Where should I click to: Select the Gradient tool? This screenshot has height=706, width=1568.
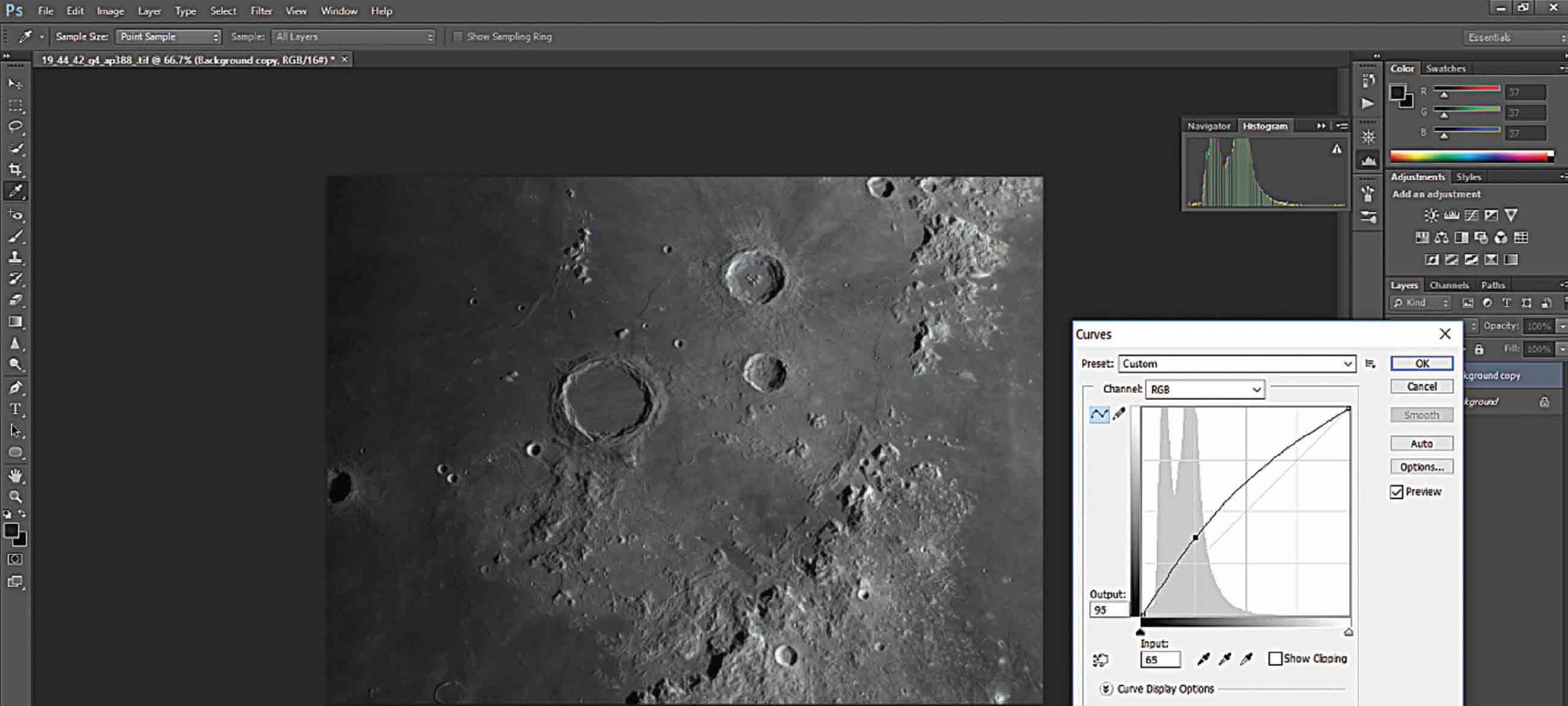(15, 321)
